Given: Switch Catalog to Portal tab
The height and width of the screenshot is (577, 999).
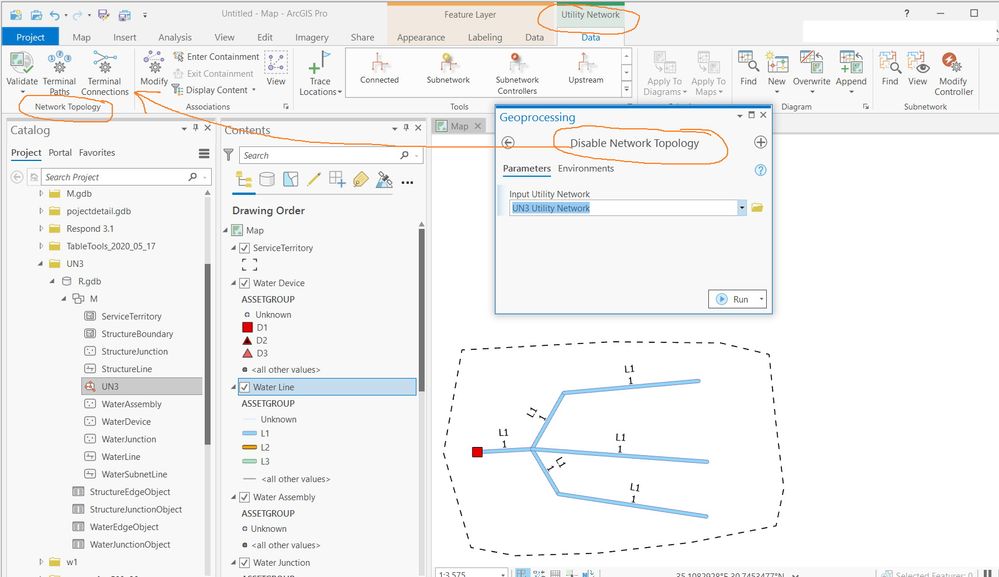Looking at the screenshot, I should (60, 153).
